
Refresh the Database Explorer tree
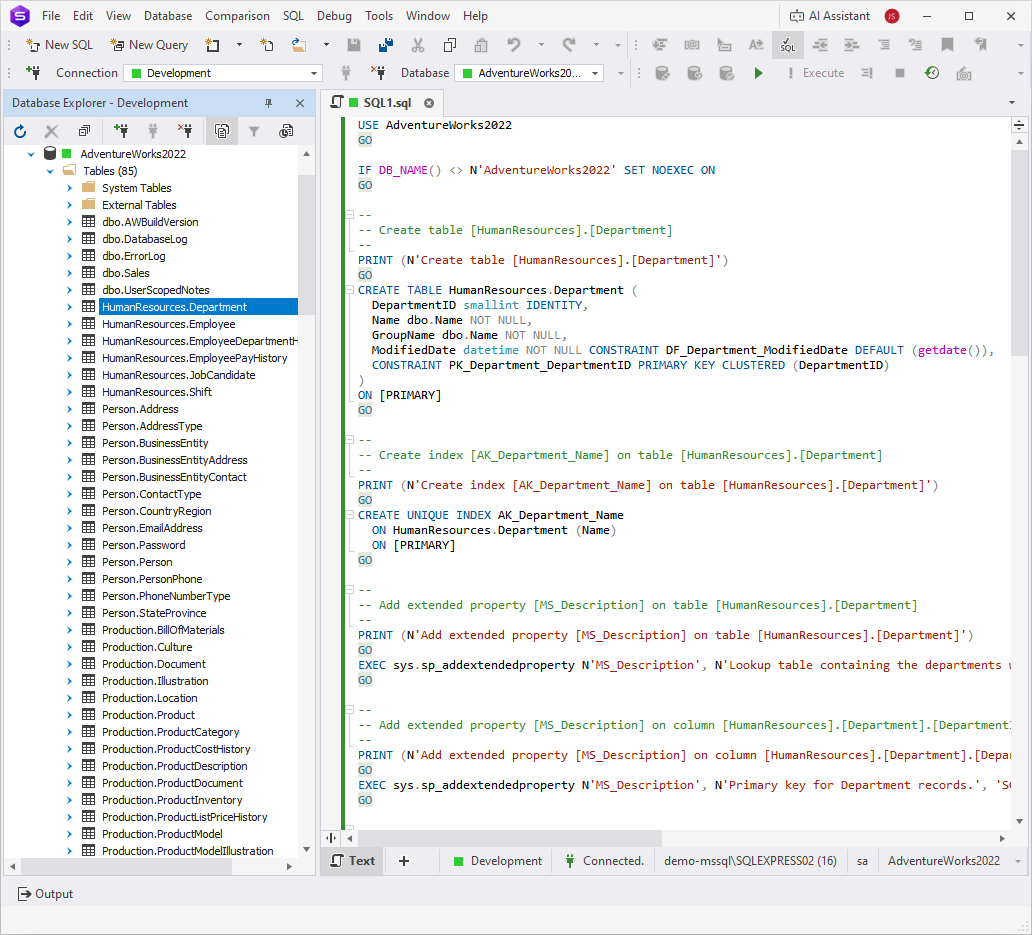(x=20, y=131)
